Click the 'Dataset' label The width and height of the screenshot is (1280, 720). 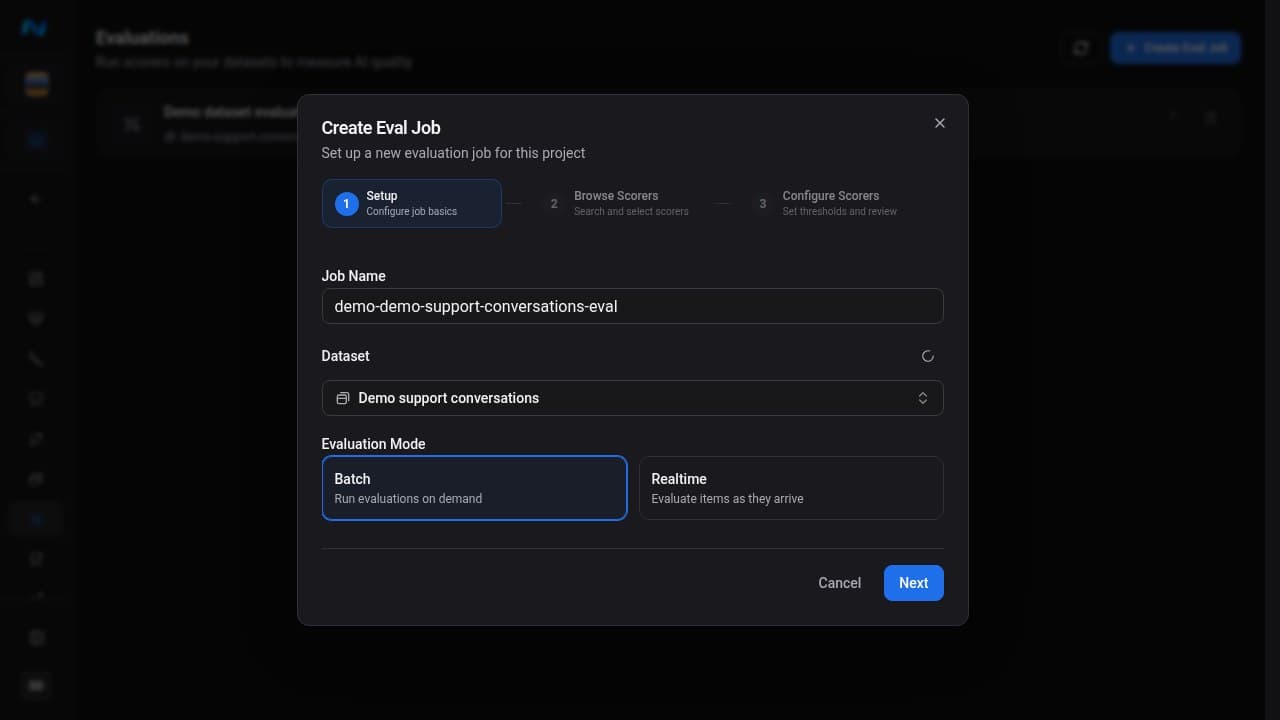[345, 356]
